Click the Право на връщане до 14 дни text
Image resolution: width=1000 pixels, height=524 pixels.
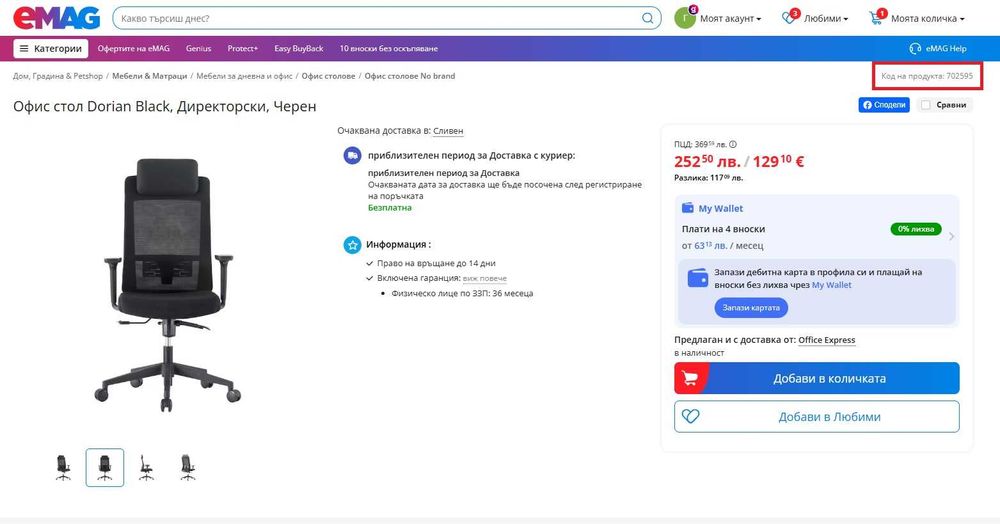436,263
